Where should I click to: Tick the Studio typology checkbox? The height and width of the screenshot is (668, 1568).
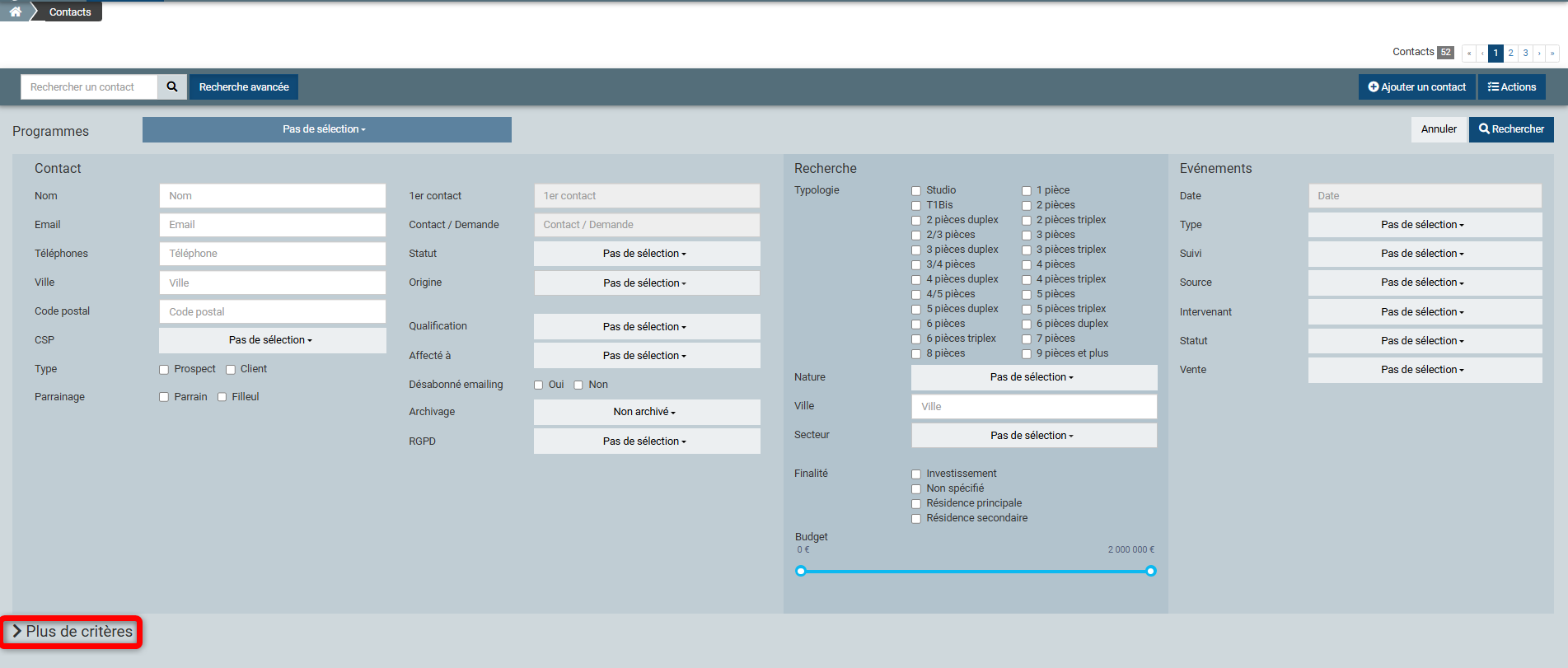pos(916,191)
